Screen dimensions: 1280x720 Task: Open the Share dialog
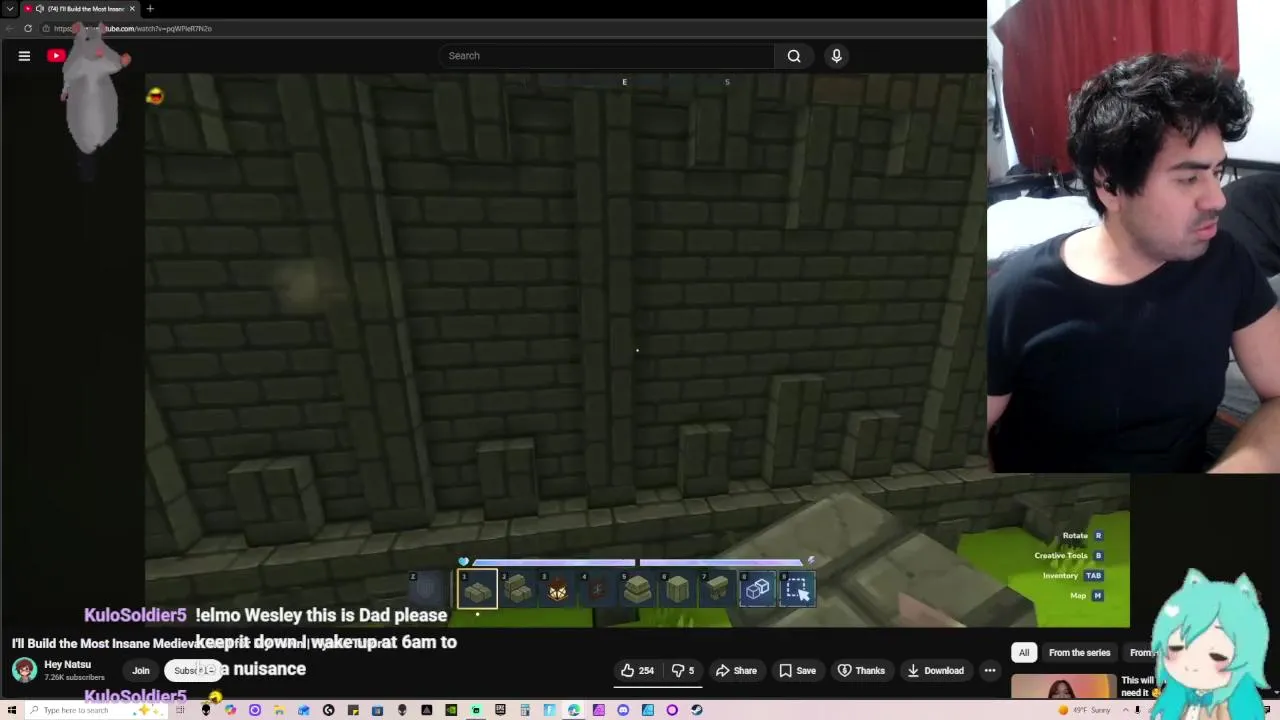pos(736,671)
